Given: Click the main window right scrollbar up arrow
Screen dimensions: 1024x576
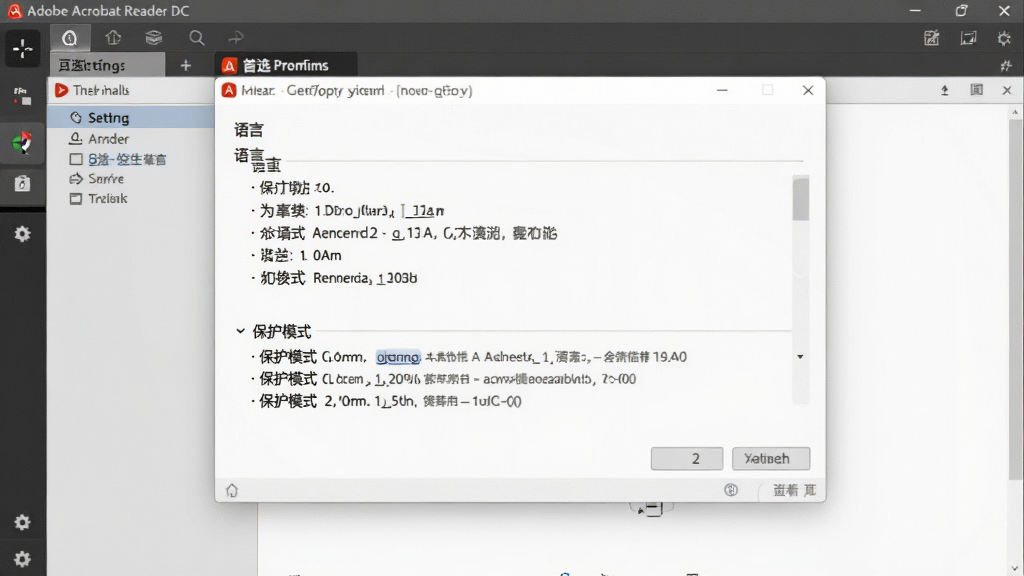Looking at the screenshot, I should (x=1015, y=113).
